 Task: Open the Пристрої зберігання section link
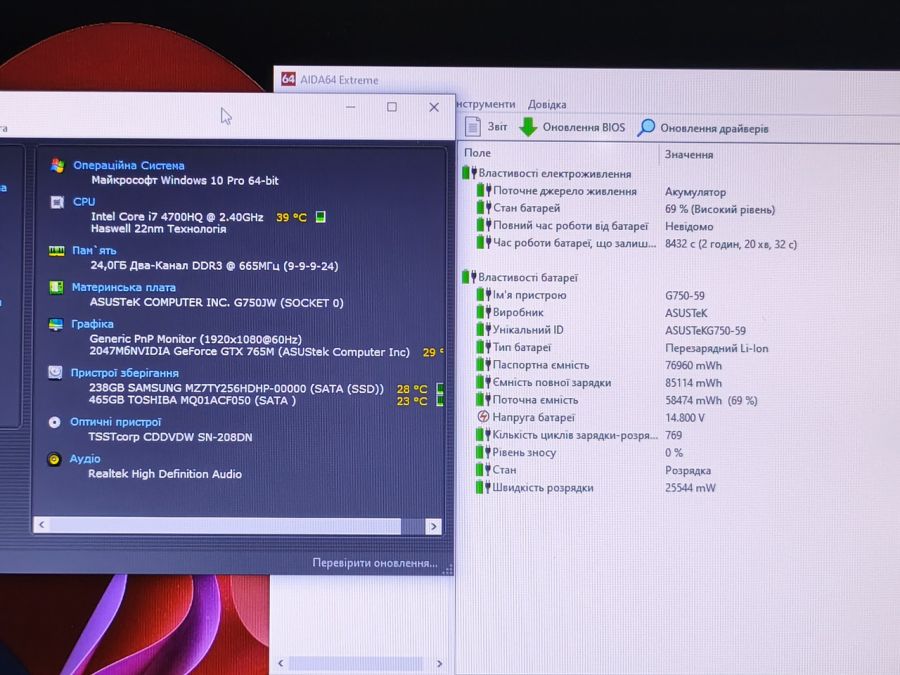click(x=125, y=373)
